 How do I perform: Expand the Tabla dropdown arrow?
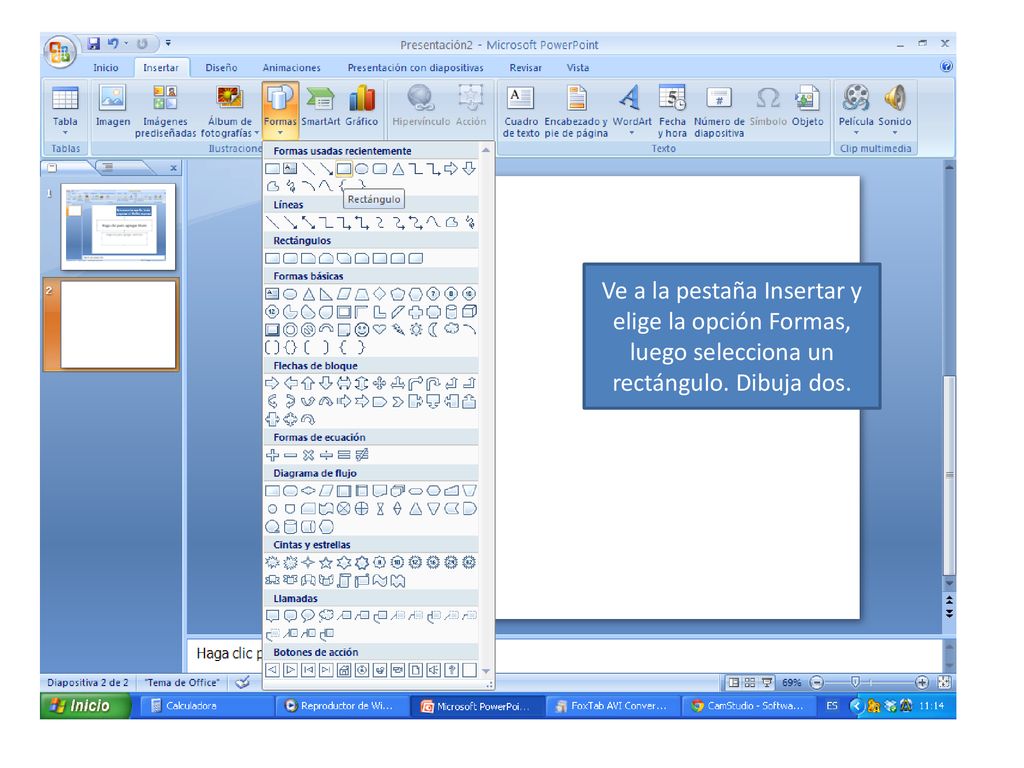(x=65, y=133)
